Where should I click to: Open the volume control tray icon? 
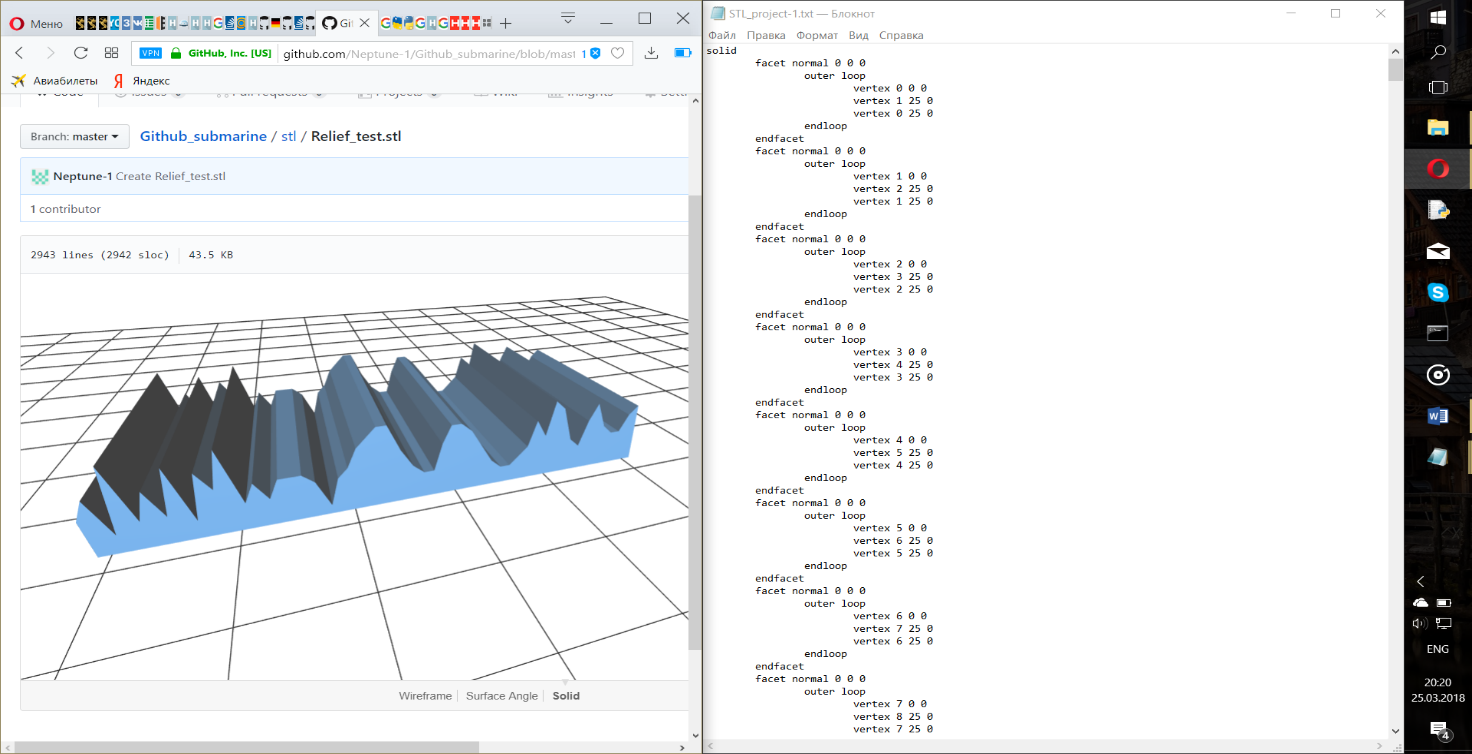[x=1419, y=624]
